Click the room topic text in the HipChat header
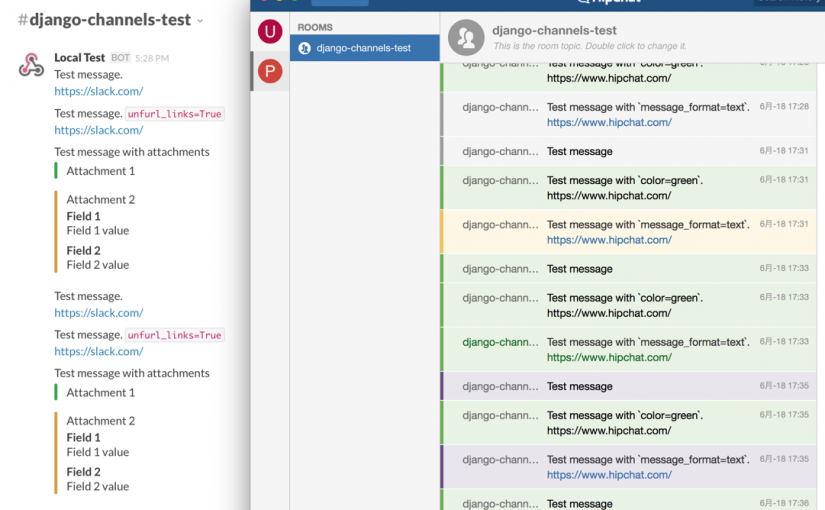The width and height of the screenshot is (825, 510). [590, 46]
